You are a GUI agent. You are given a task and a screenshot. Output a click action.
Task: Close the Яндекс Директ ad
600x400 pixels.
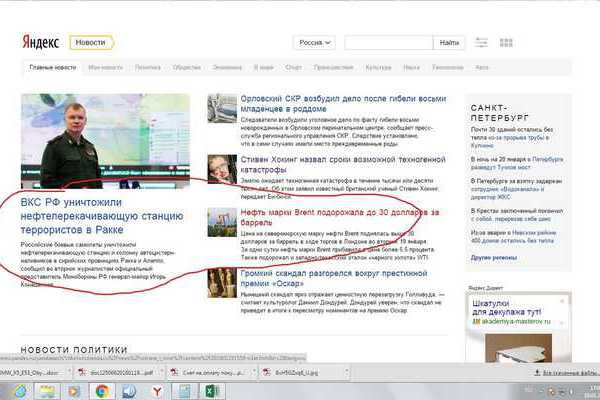click(x=562, y=302)
